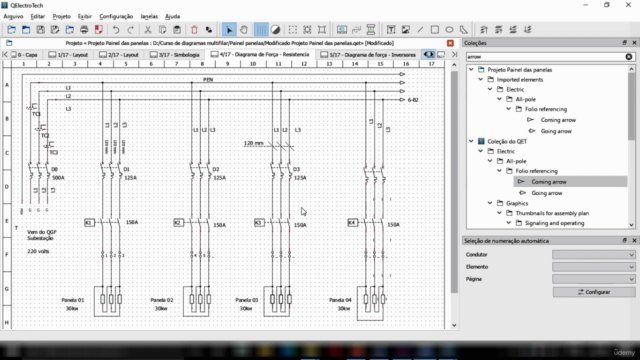Select Coming arrow under Imported elements

(x=558, y=120)
